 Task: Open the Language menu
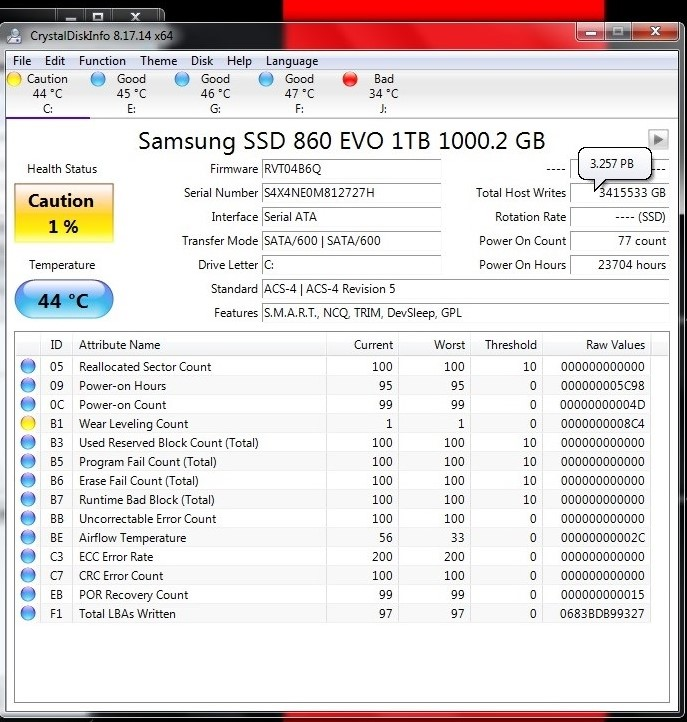pos(292,61)
